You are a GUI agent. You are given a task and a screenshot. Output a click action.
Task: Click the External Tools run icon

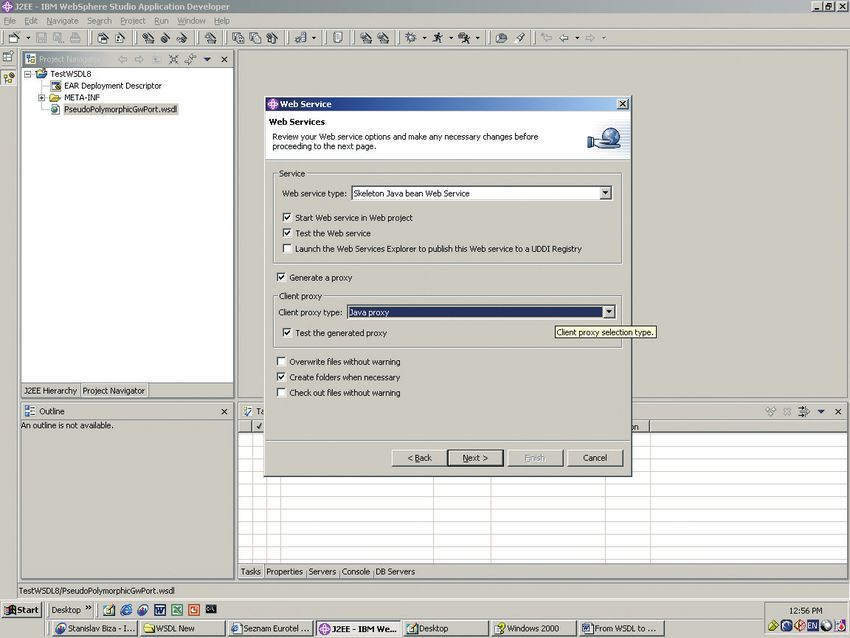464,37
